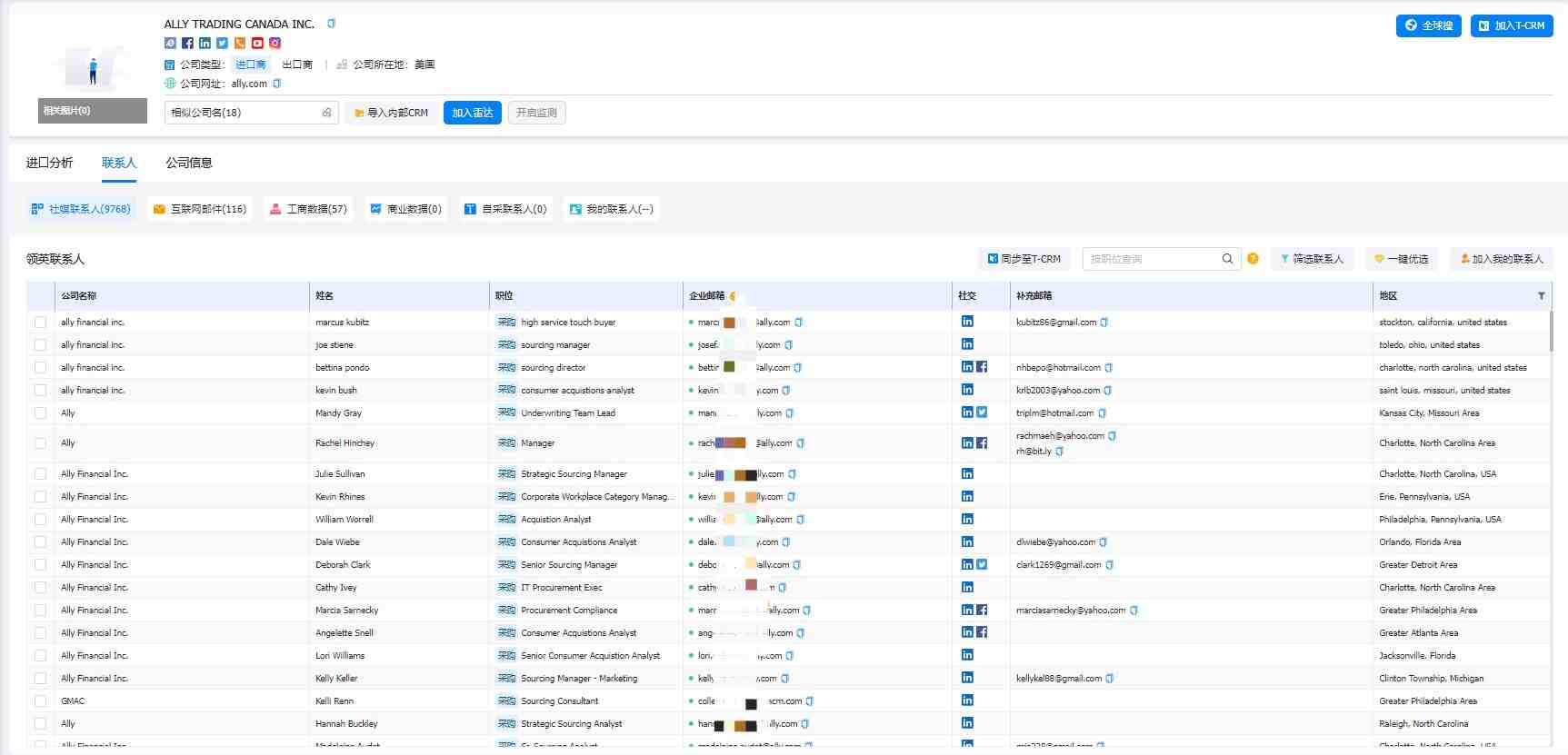The image size is (1568, 755).
Task: Click the search magnifier in position search box
Action: pyautogui.click(x=1227, y=259)
